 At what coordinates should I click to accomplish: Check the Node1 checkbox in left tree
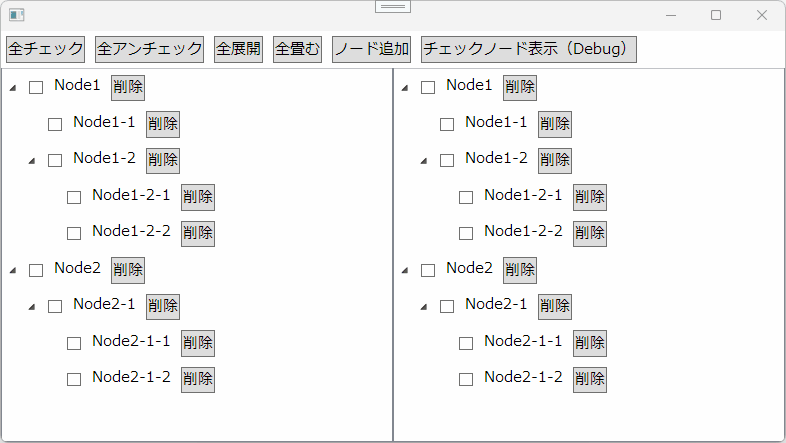[36, 88]
